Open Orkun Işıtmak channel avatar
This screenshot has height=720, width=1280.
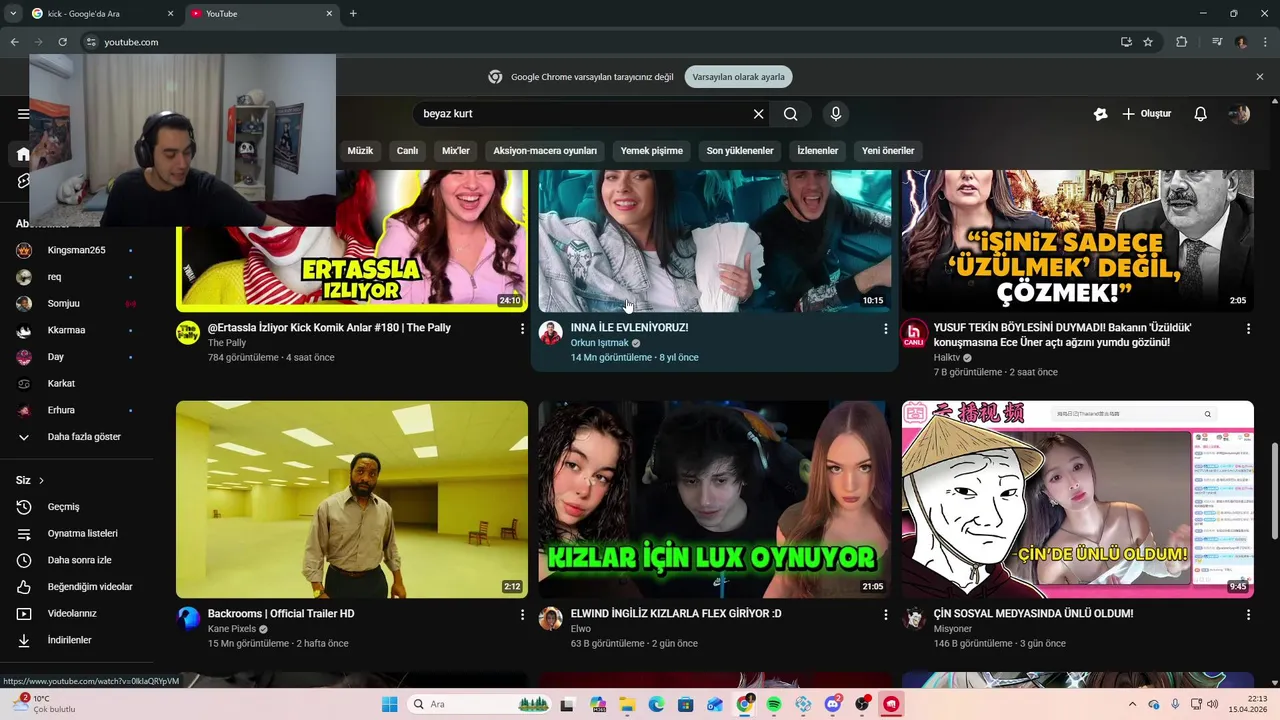pos(551,333)
